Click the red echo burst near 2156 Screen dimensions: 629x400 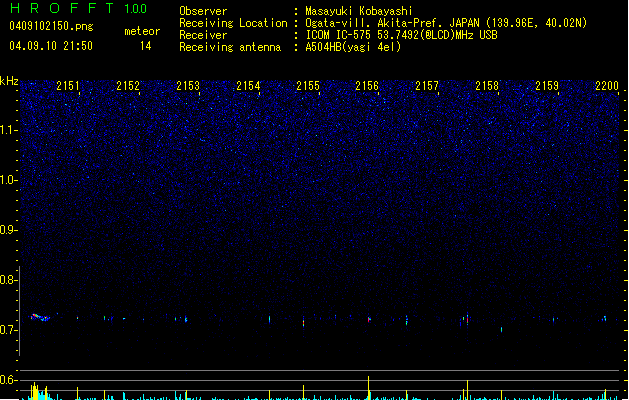pyautogui.click(x=369, y=319)
